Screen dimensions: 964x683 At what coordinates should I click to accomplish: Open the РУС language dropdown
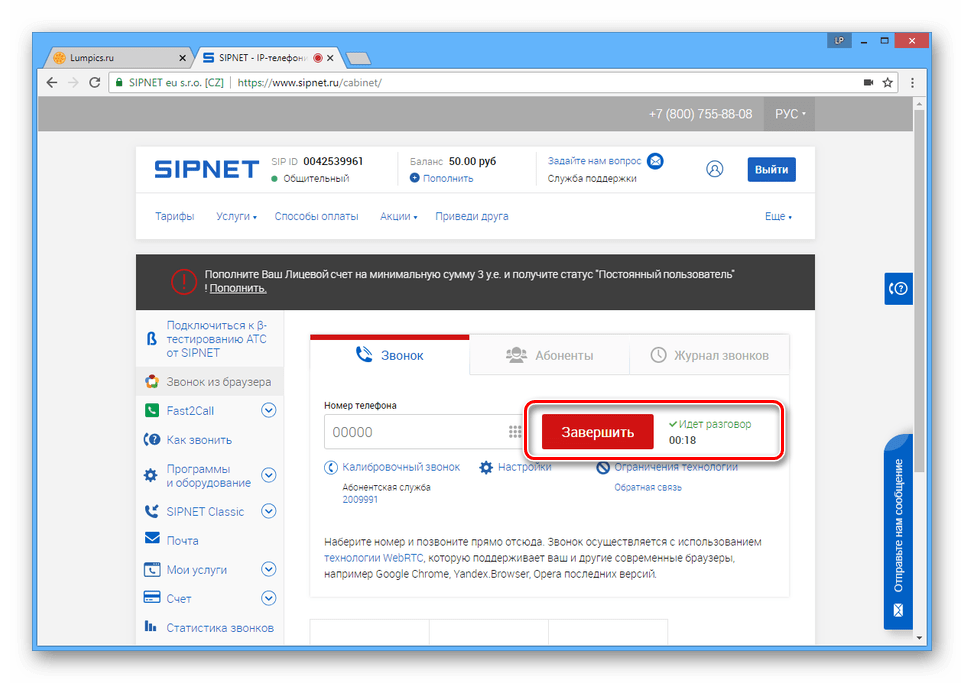click(790, 114)
